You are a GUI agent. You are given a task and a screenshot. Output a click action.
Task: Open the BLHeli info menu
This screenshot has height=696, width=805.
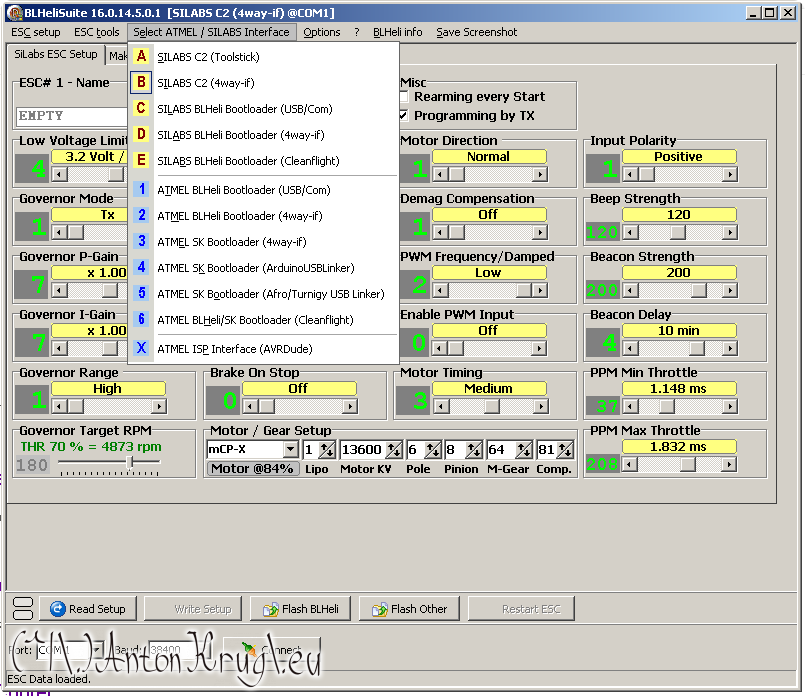click(397, 32)
